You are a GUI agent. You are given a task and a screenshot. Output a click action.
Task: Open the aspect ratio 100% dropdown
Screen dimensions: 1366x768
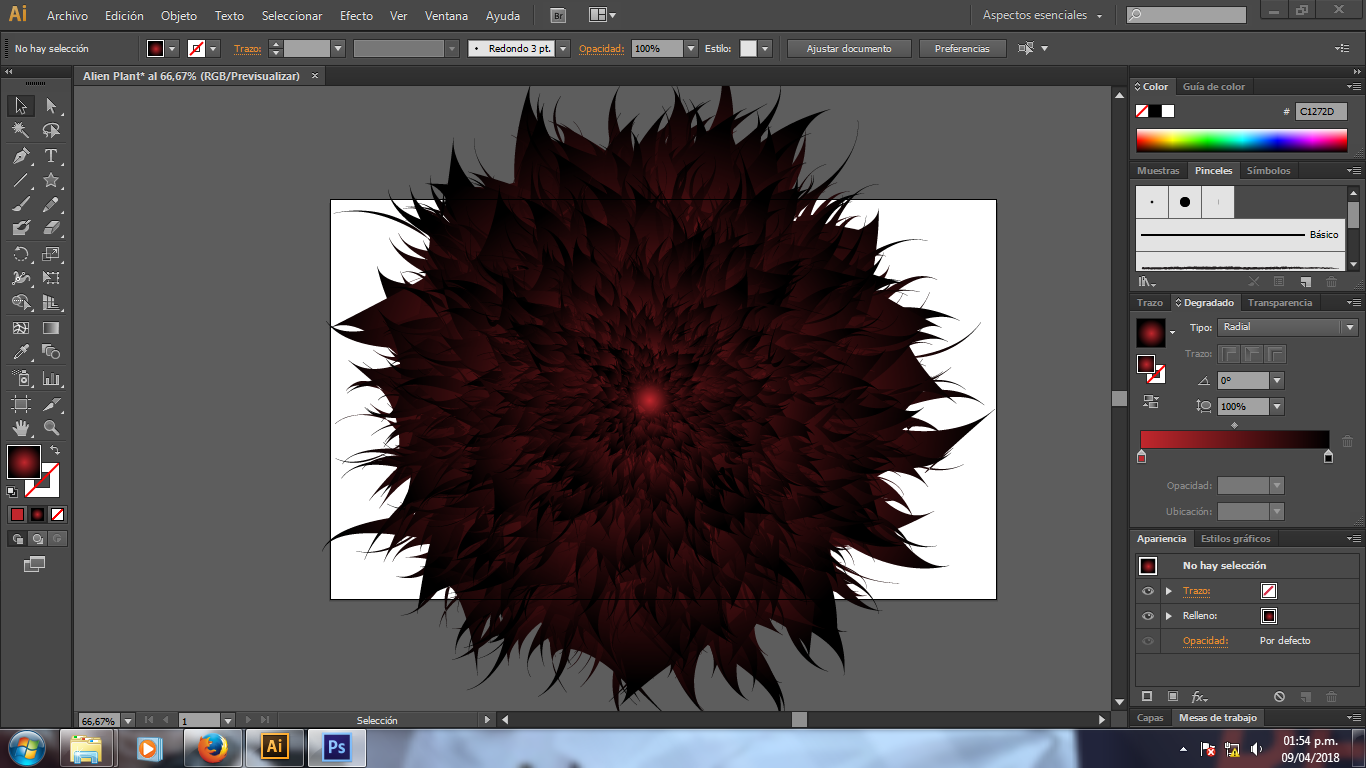(x=1276, y=407)
